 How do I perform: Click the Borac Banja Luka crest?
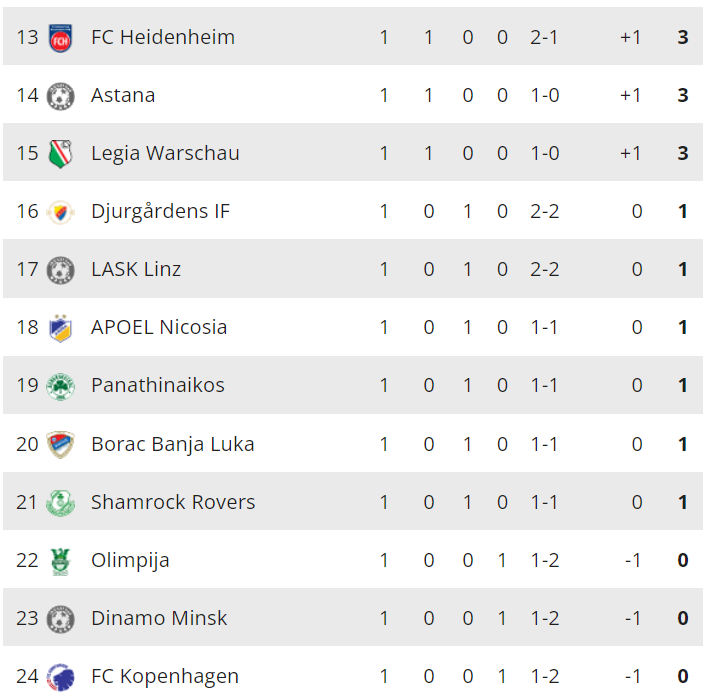point(61,444)
